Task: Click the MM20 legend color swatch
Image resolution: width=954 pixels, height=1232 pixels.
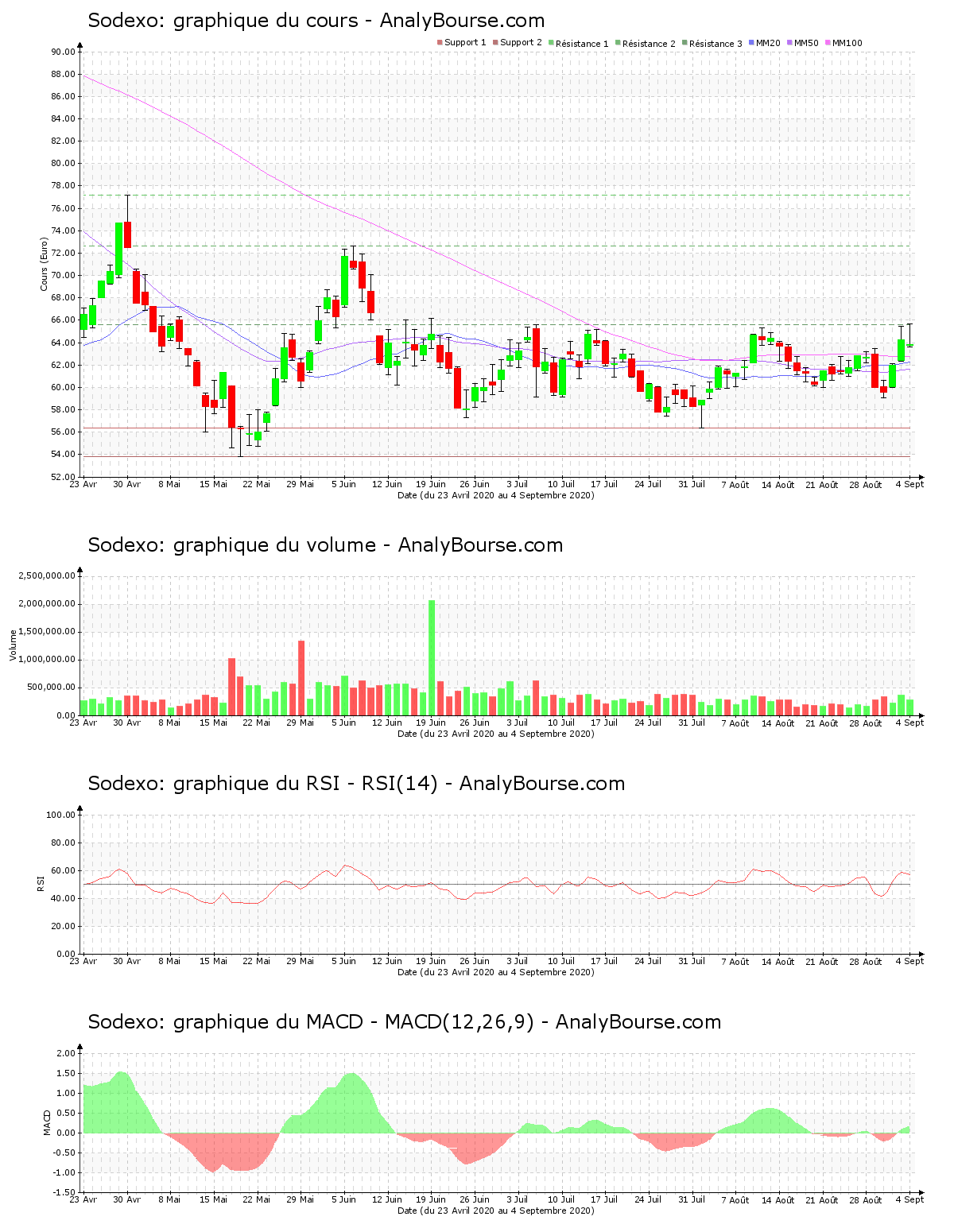Action: [751, 43]
